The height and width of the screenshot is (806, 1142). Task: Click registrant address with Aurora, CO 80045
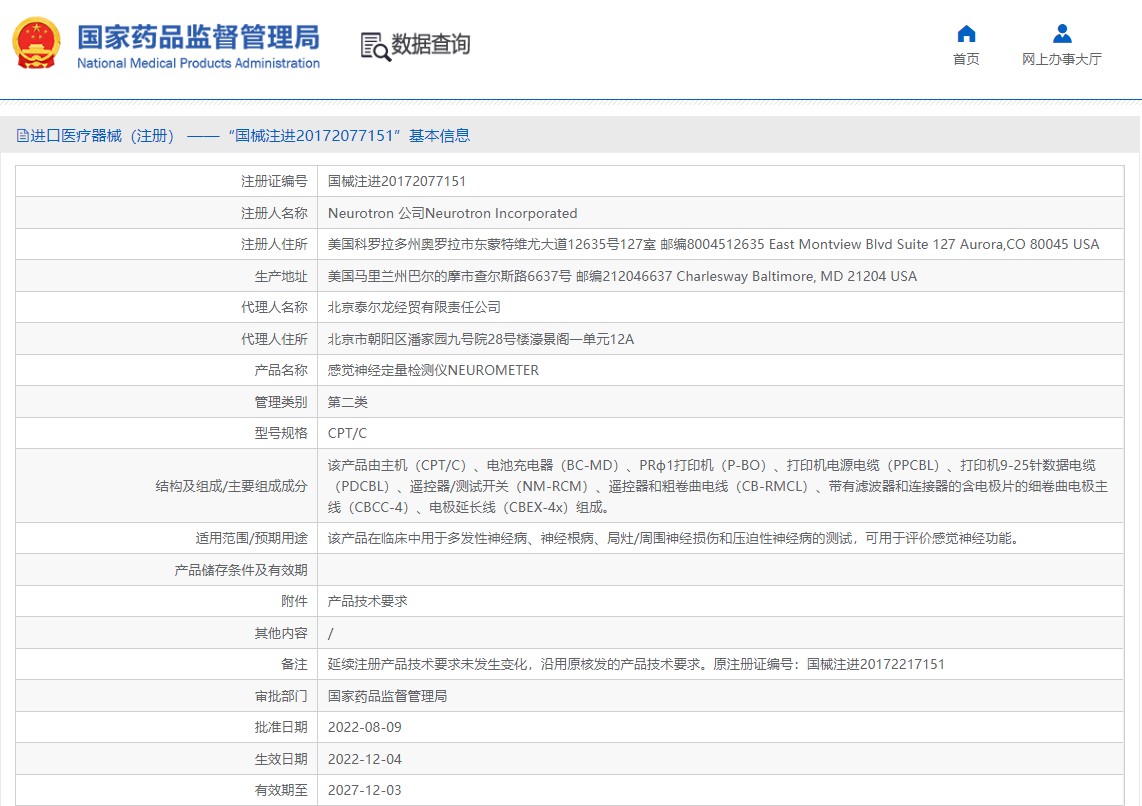pos(713,245)
